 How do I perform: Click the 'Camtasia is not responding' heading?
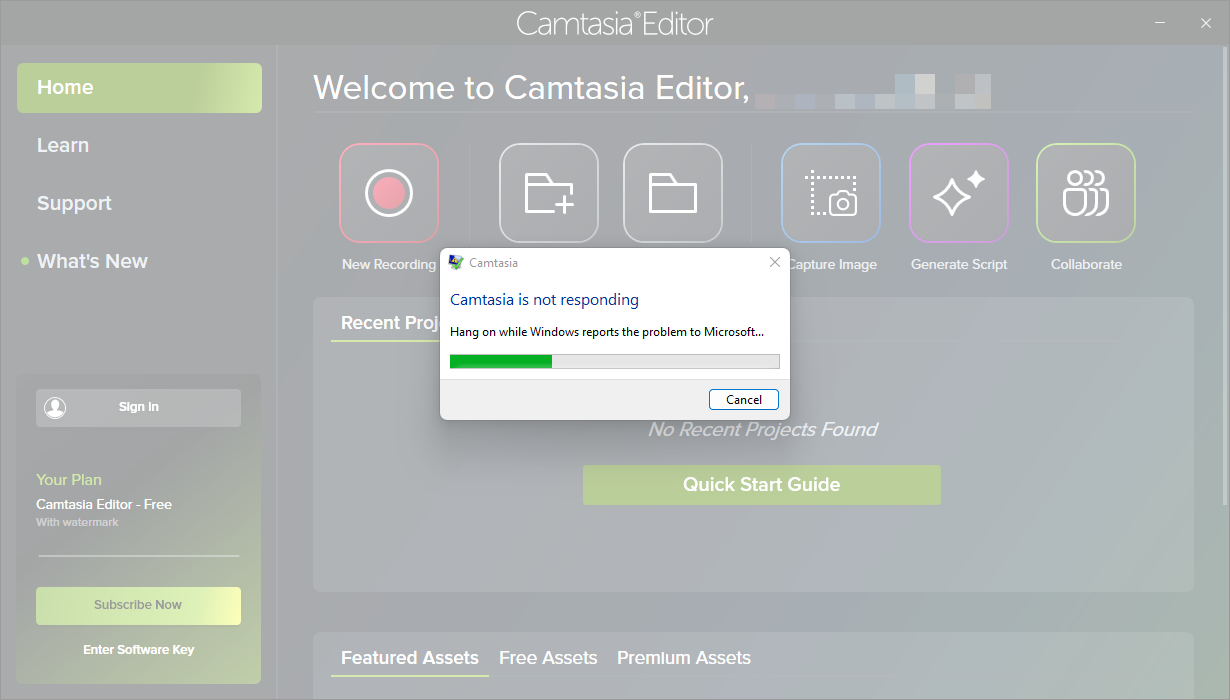(544, 299)
